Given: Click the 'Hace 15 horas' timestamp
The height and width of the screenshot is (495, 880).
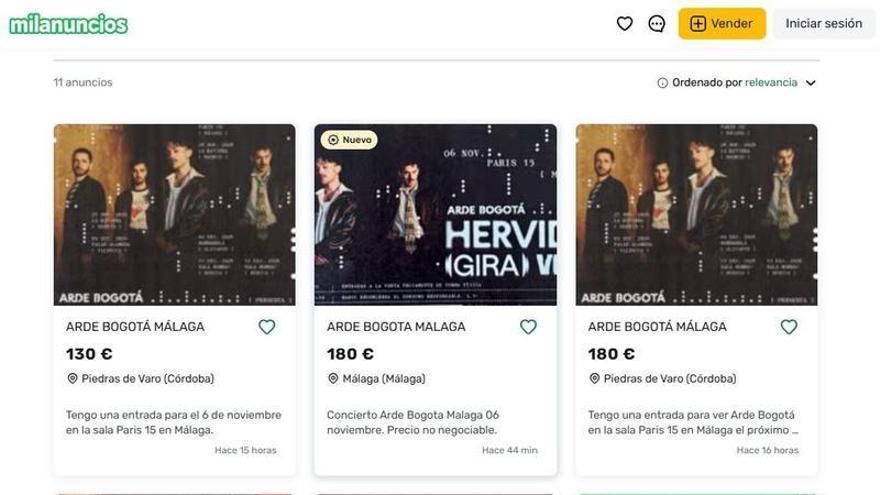Looking at the screenshot, I should pos(245,450).
